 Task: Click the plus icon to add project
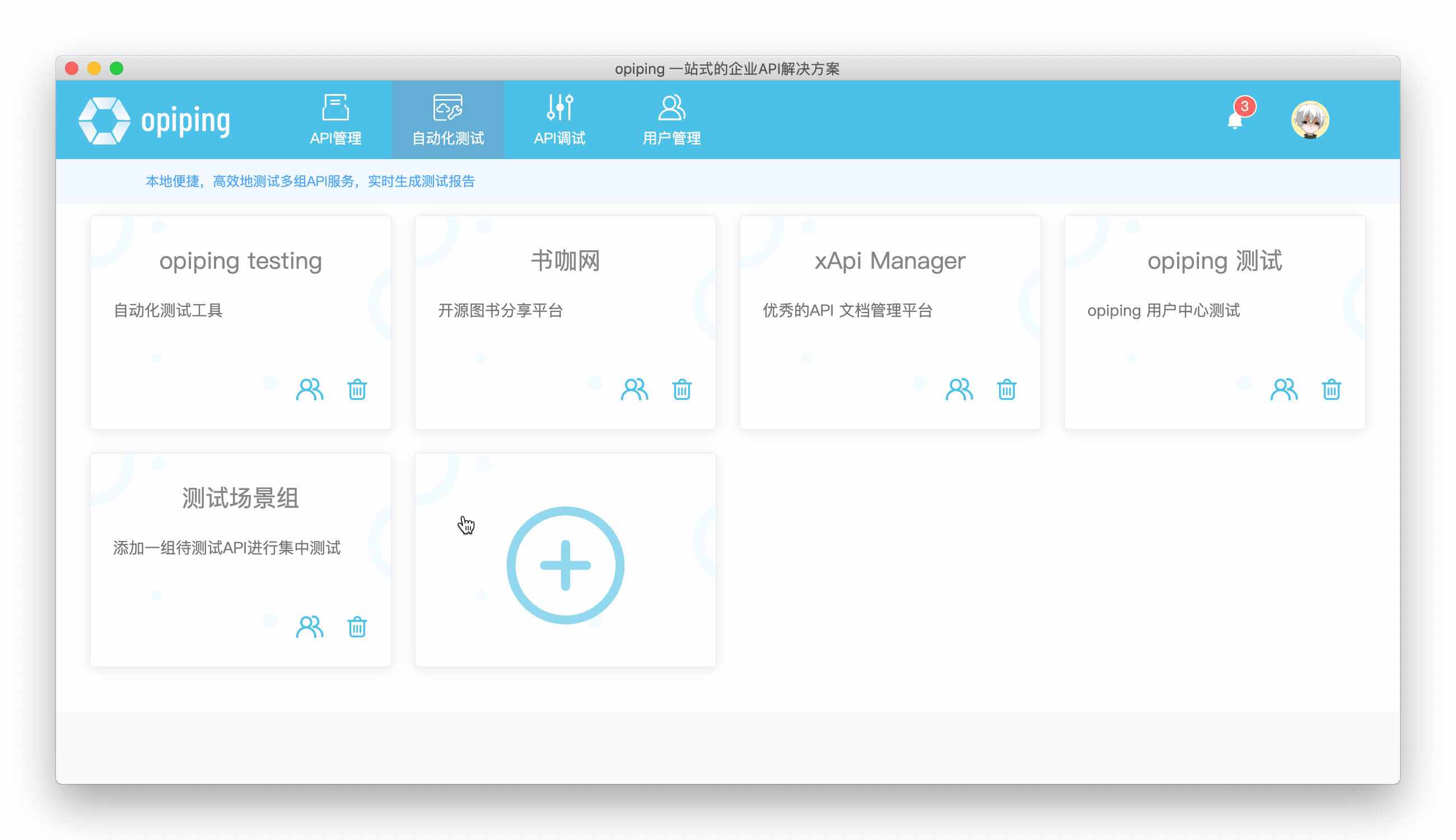566,565
